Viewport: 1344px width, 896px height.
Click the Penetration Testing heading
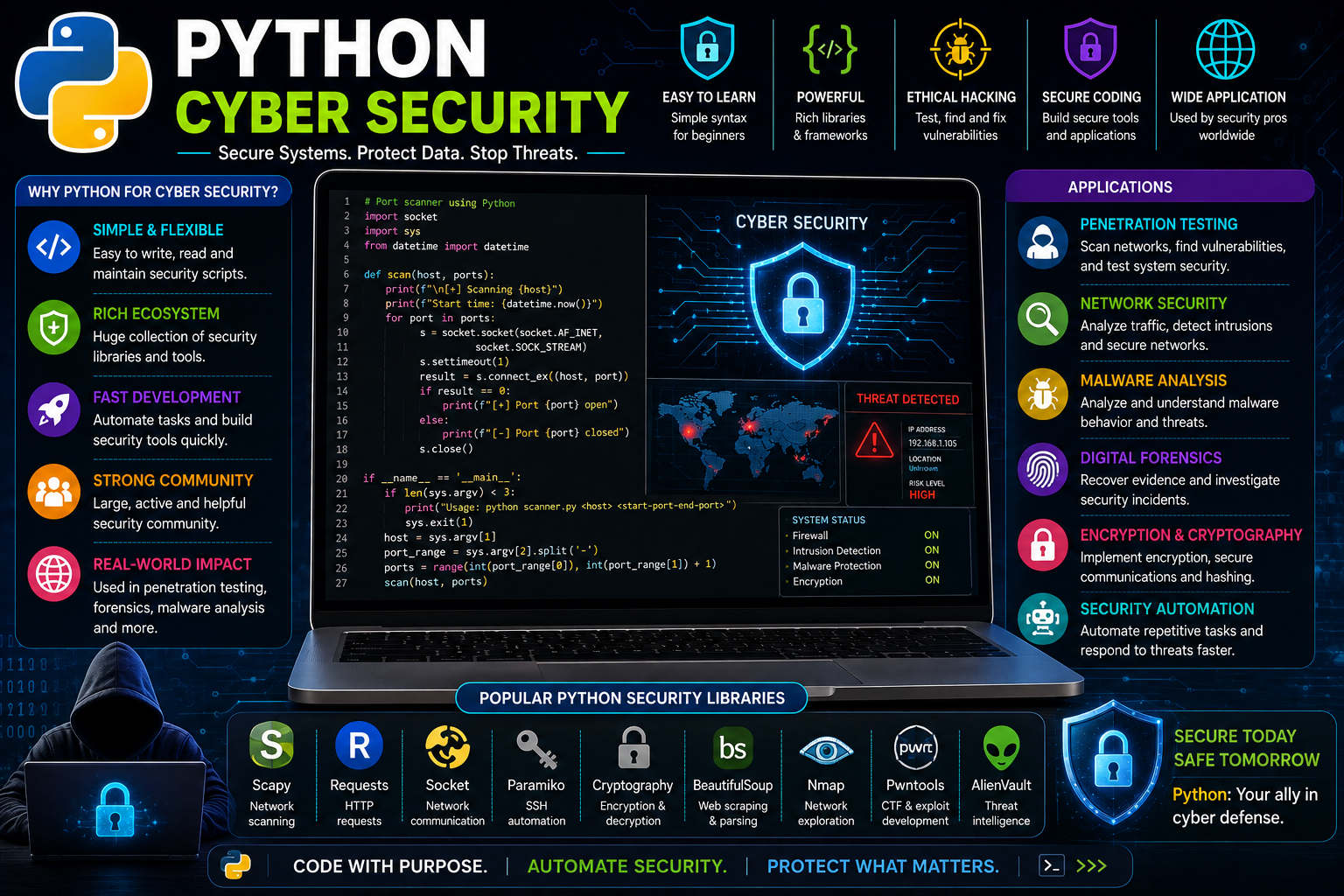(x=1158, y=225)
